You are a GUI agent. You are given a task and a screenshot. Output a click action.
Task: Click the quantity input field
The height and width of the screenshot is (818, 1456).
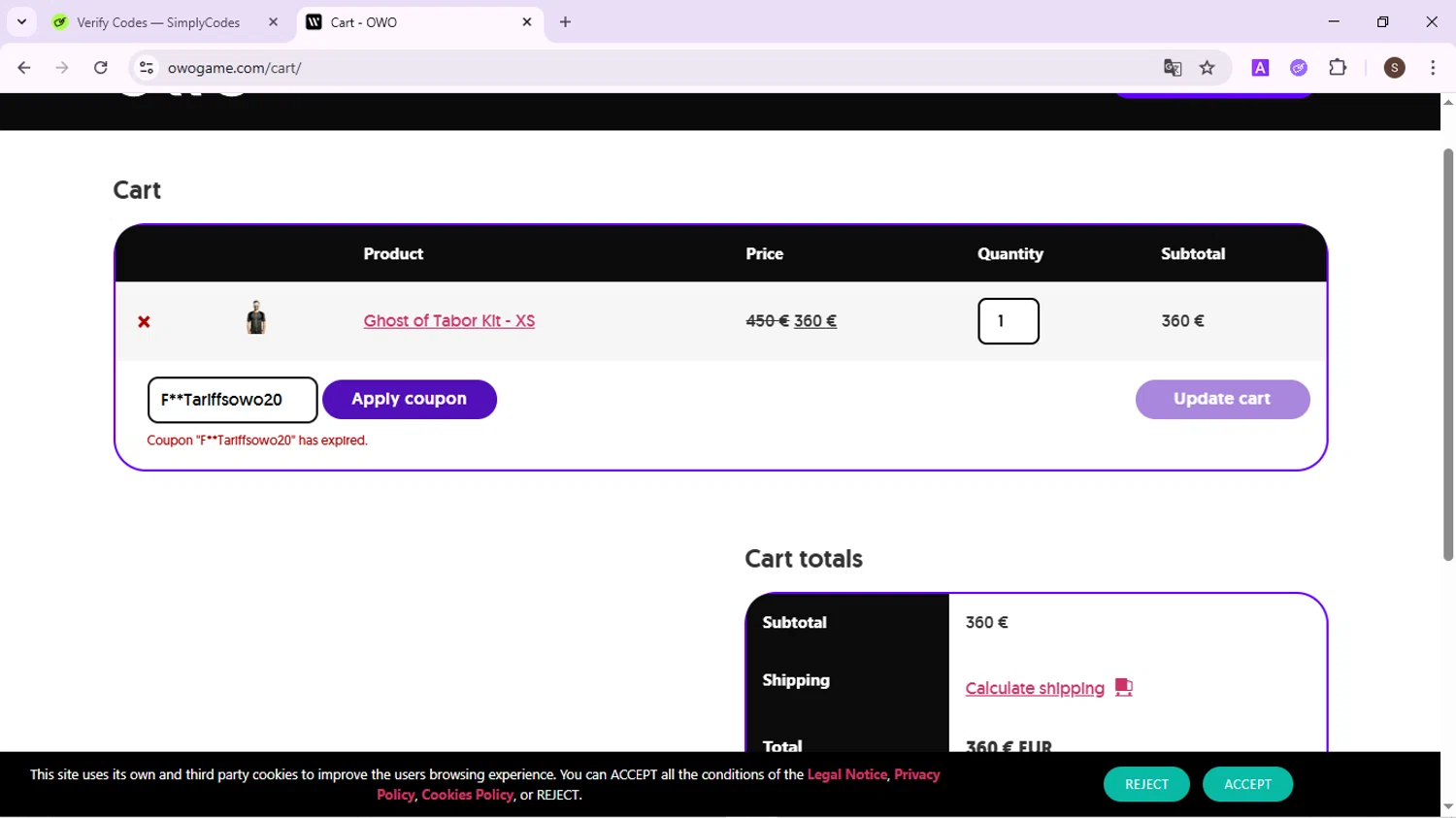pyautogui.click(x=1009, y=321)
